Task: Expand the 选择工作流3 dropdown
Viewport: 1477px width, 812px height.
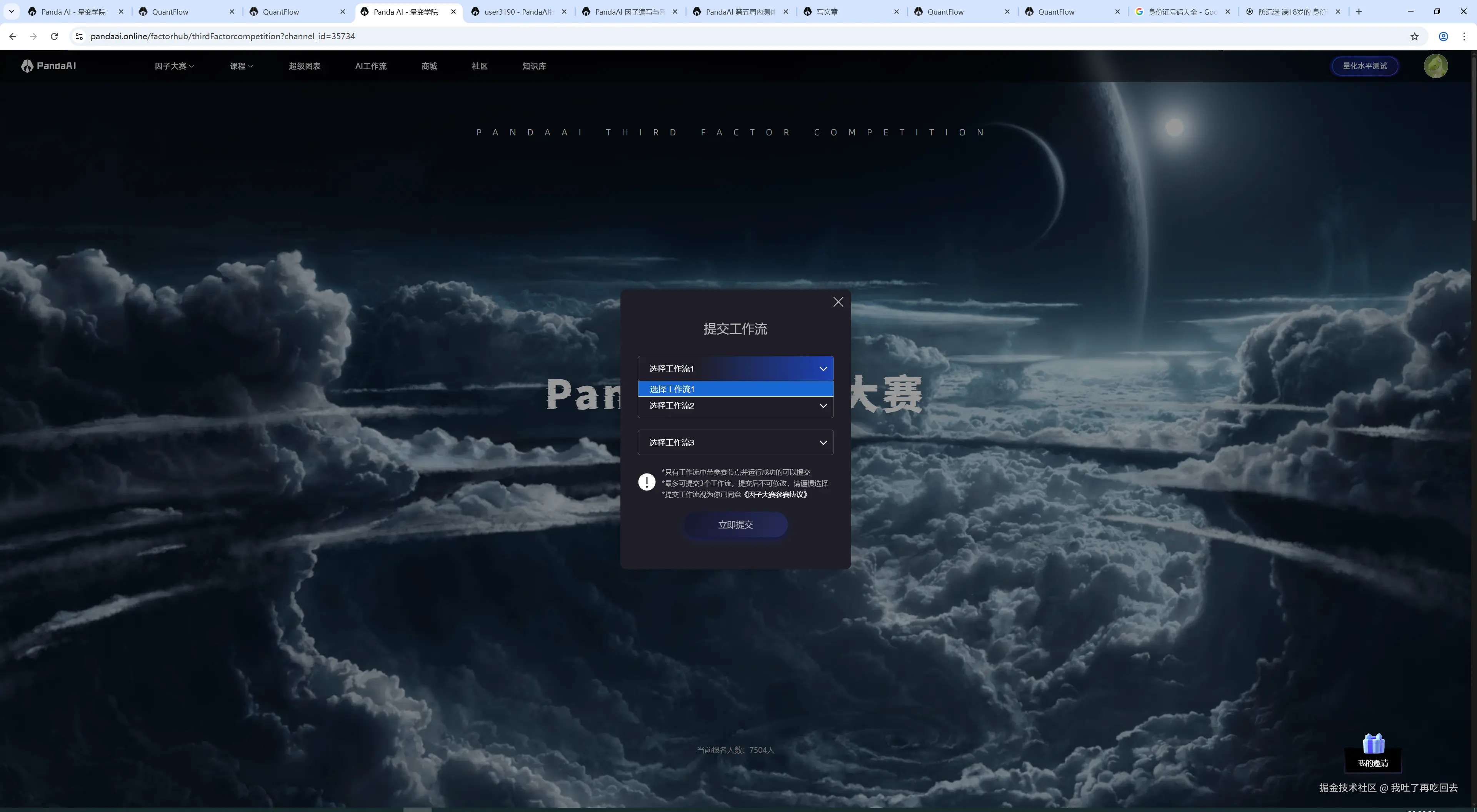Action: tap(735, 442)
